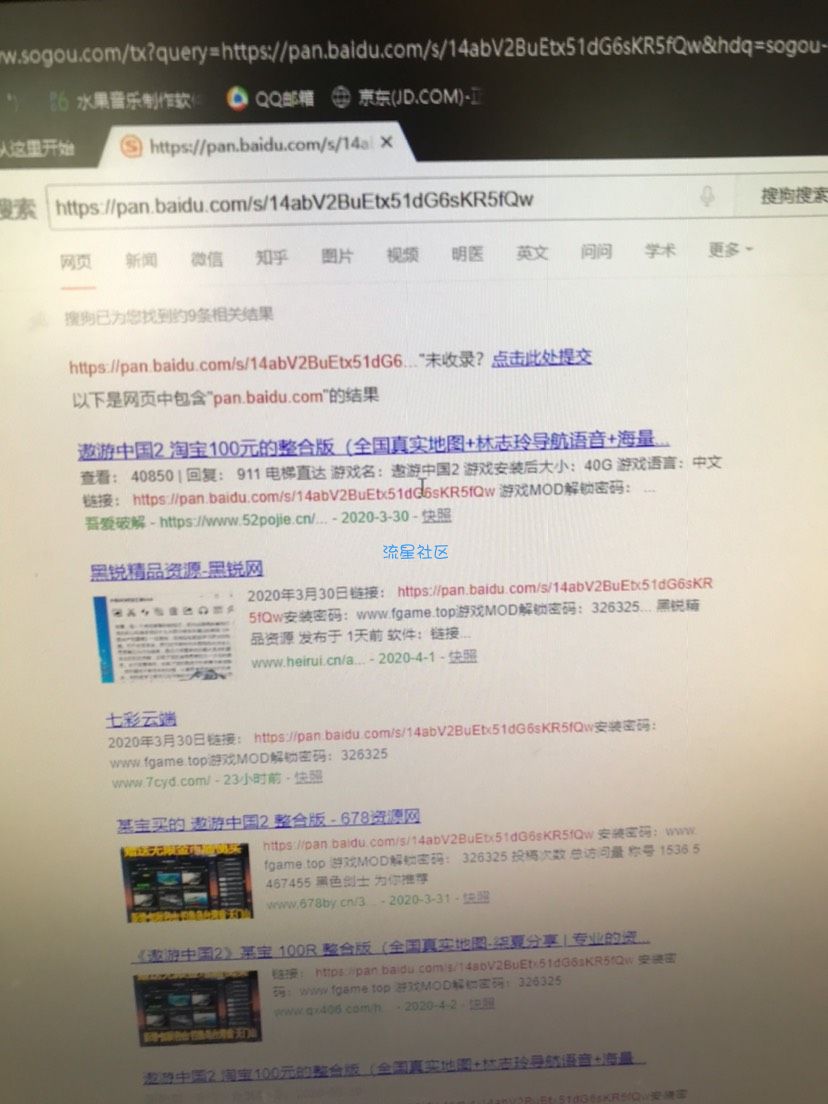Click the globe icon beside 京东(JD.COM)
This screenshot has width=828, height=1104.
341,97
